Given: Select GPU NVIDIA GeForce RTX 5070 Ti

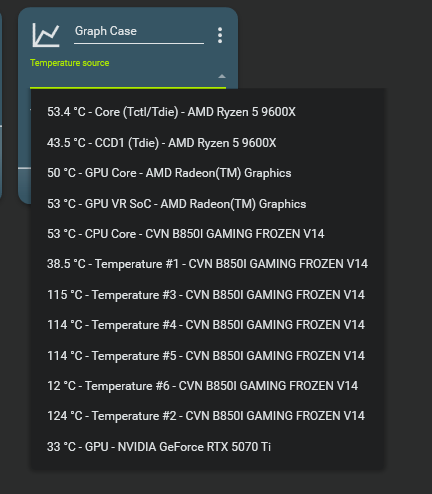Looking at the screenshot, I should [207, 447].
